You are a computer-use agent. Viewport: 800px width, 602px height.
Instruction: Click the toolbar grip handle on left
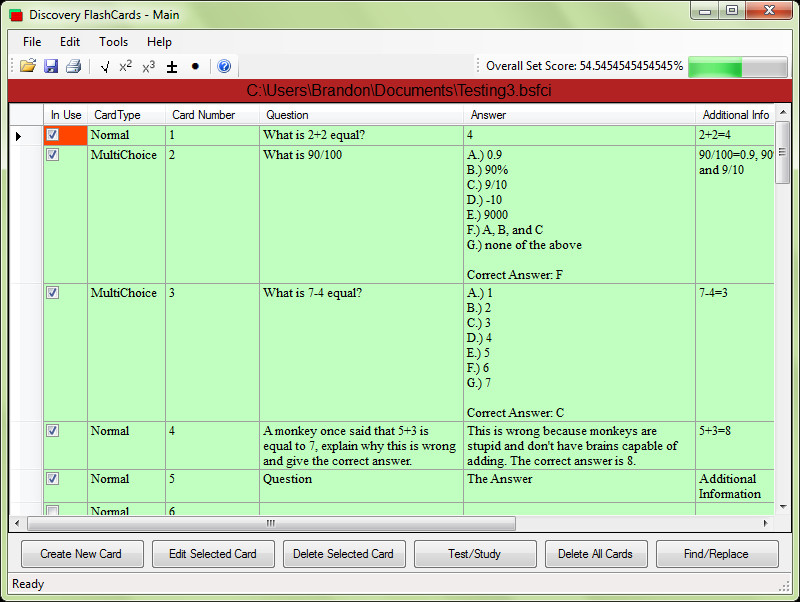[x=13, y=66]
